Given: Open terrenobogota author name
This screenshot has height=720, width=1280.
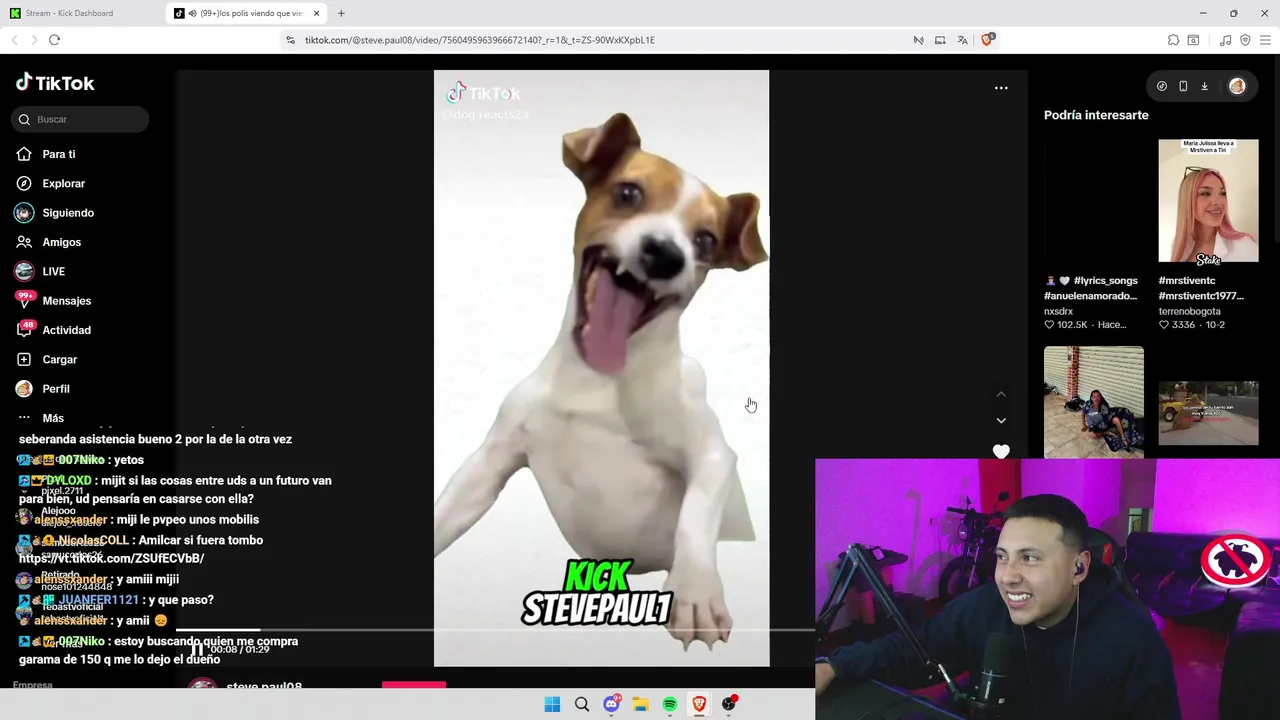Looking at the screenshot, I should click(1189, 311).
